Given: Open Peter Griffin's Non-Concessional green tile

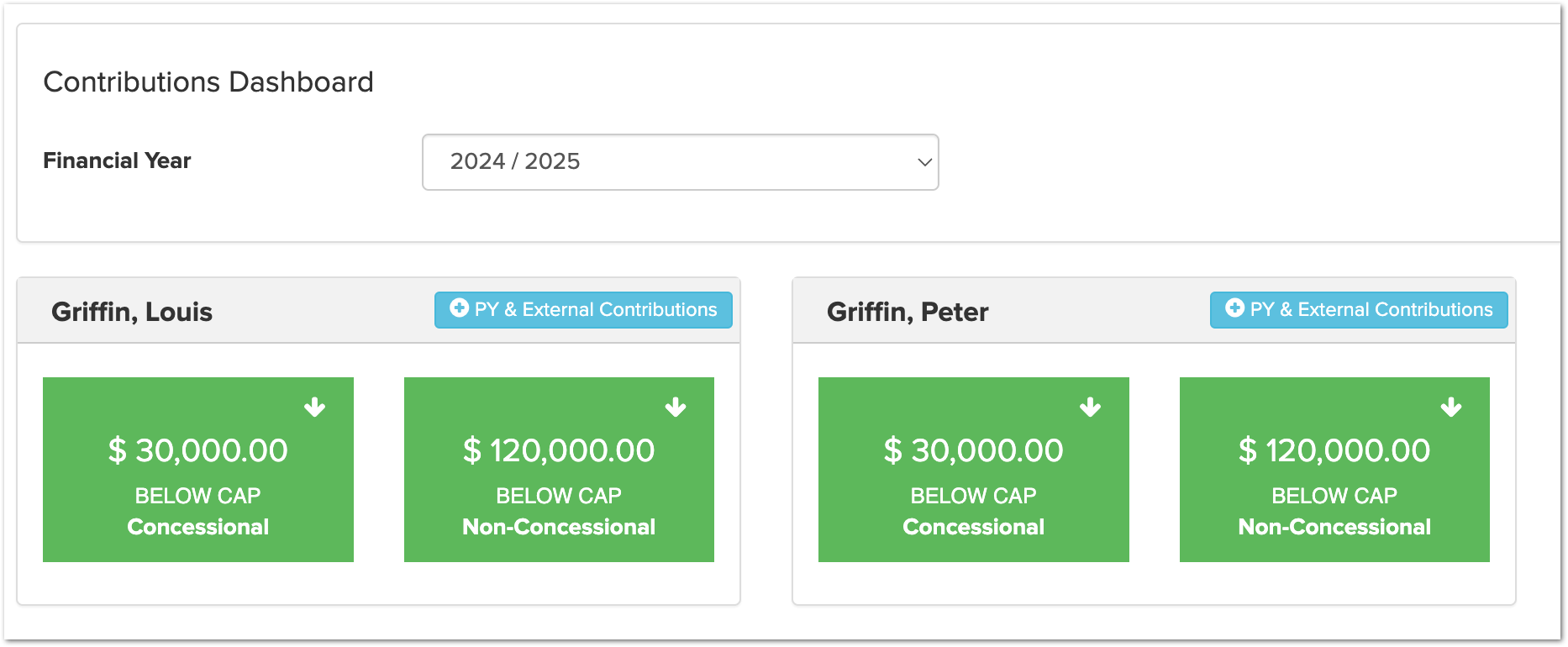Looking at the screenshot, I should [x=1334, y=470].
